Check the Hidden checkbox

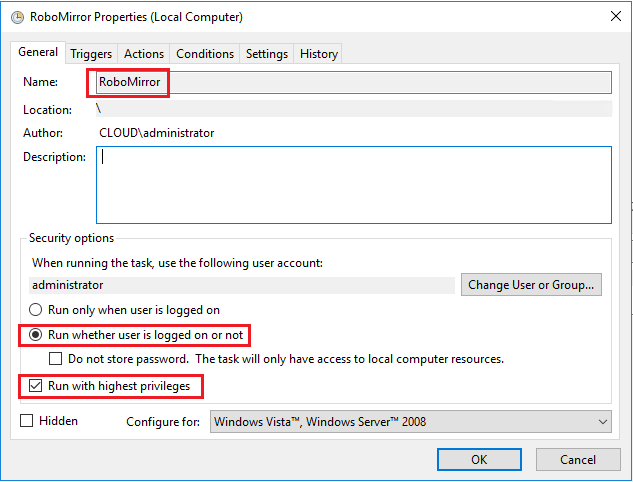coord(27,421)
